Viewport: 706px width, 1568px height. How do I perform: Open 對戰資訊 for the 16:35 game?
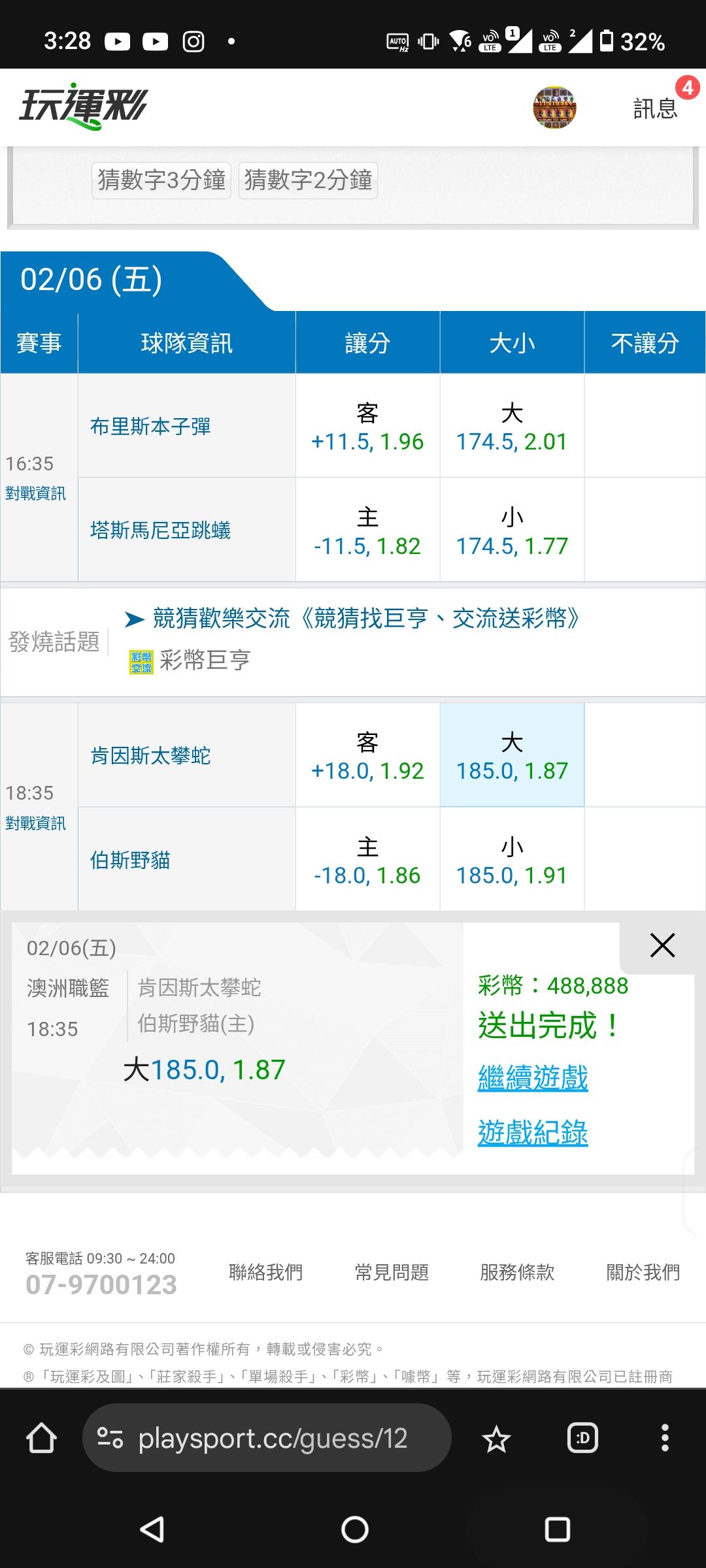click(x=35, y=494)
